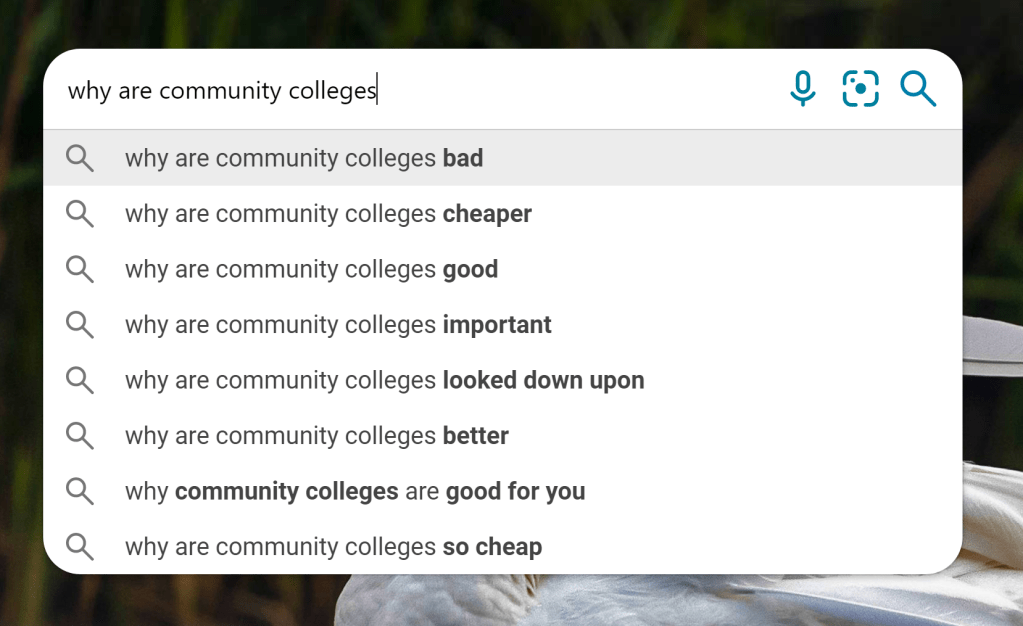Click into the search text input field
1023x626 pixels.
click(x=400, y=90)
